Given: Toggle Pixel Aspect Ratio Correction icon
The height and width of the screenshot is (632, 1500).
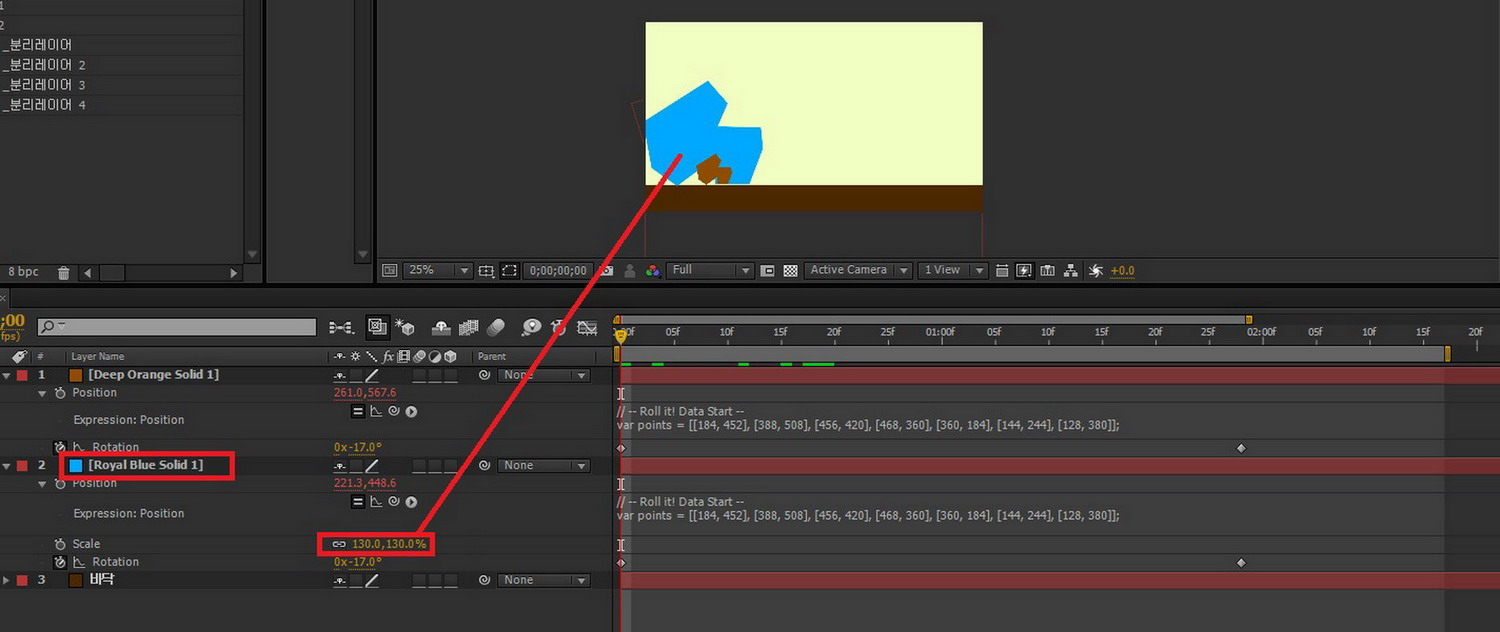Looking at the screenshot, I should pos(1002,270).
